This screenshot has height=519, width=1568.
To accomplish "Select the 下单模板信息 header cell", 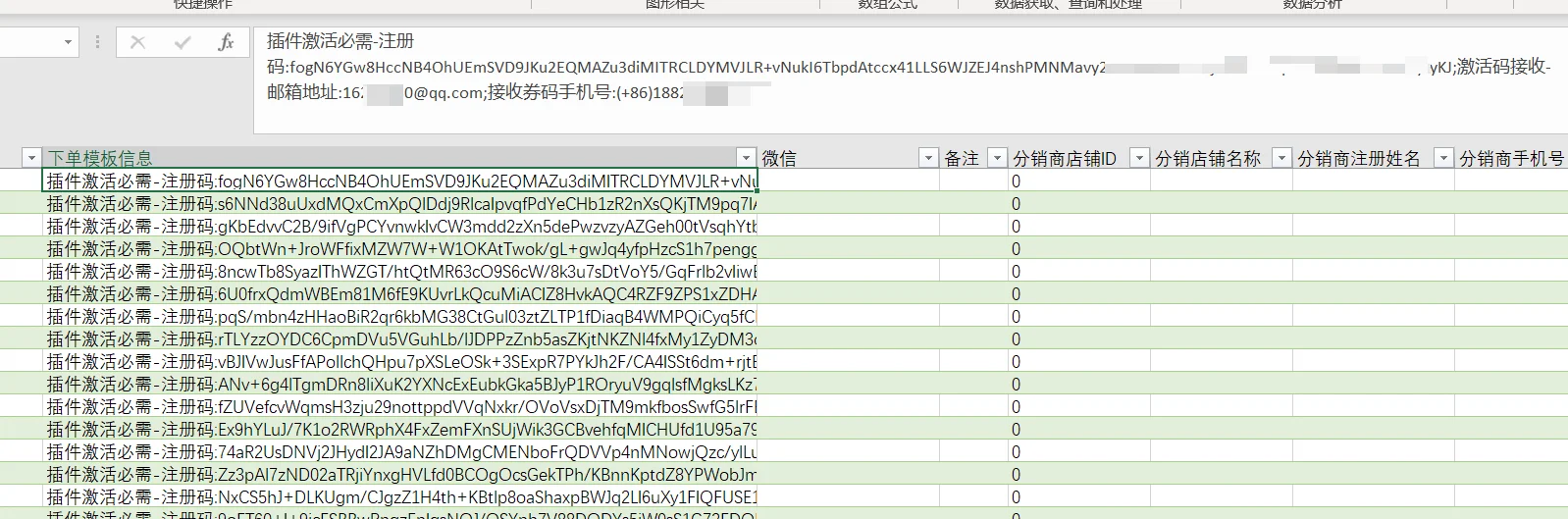I will 400,158.
